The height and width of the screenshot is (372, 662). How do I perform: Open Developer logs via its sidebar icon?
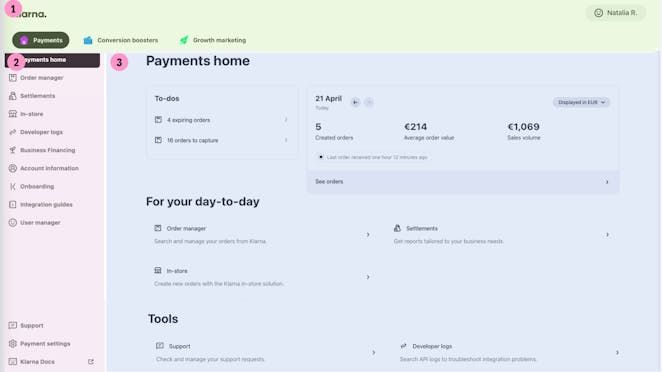tap(13, 132)
